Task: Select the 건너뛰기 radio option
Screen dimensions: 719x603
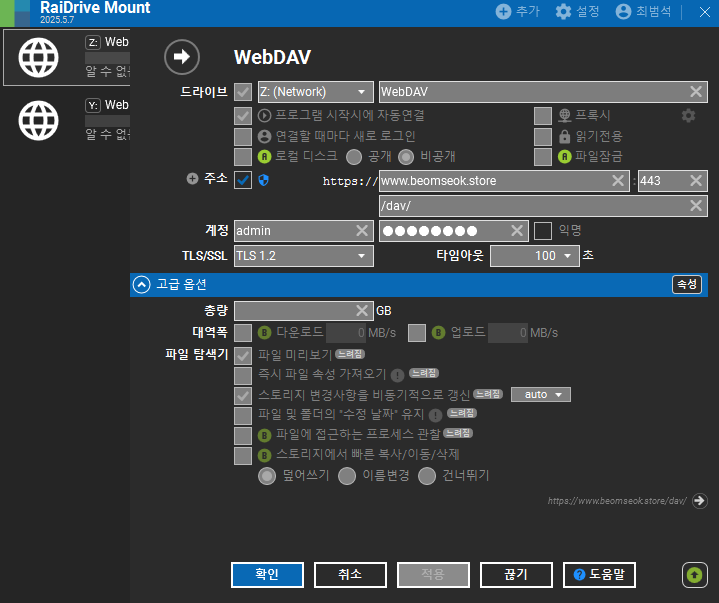Action: point(427,476)
